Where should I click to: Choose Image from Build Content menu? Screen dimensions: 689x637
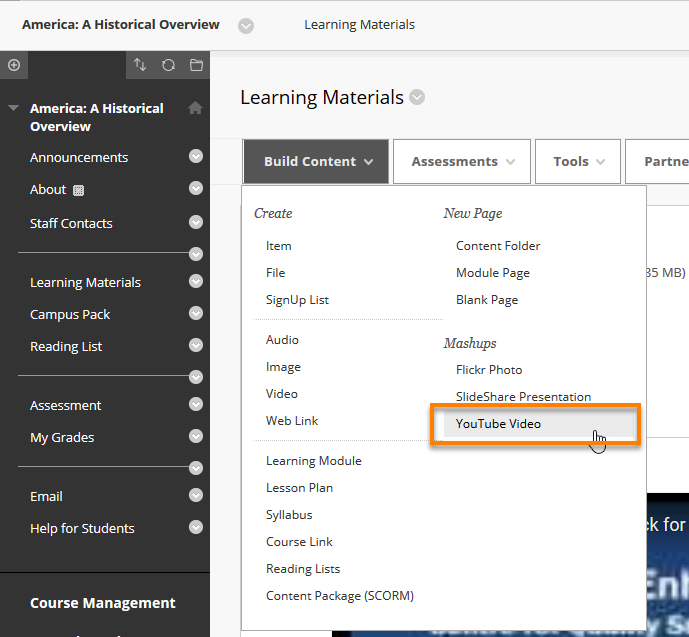click(283, 367)
